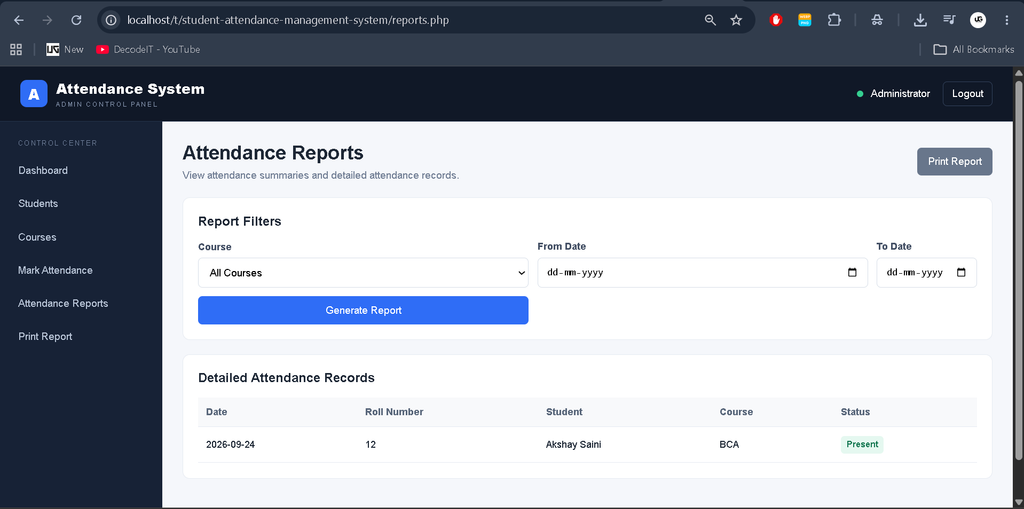Open the All Bookmarks folder
Screen dimensions: 1024x509
pyautogui.click(x=973, y=49)
